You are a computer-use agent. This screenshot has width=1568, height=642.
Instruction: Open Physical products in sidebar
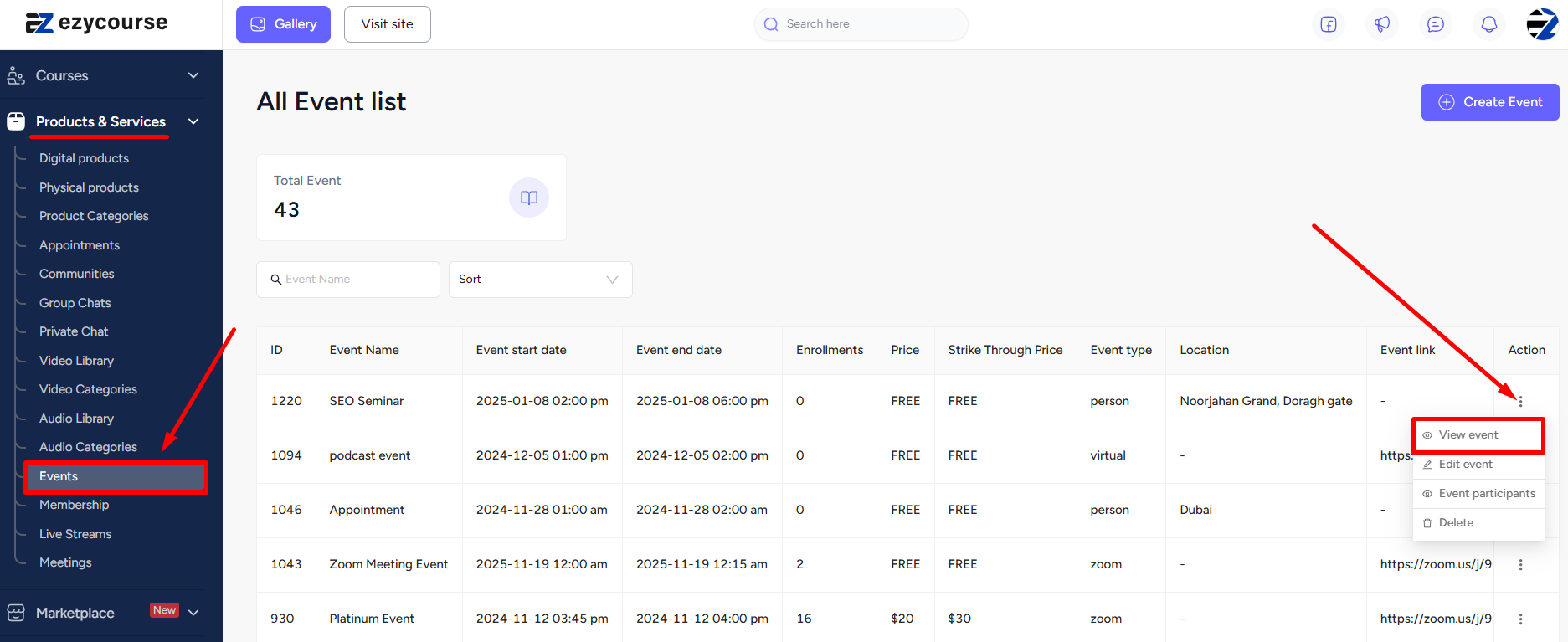(x=89, y=187)
